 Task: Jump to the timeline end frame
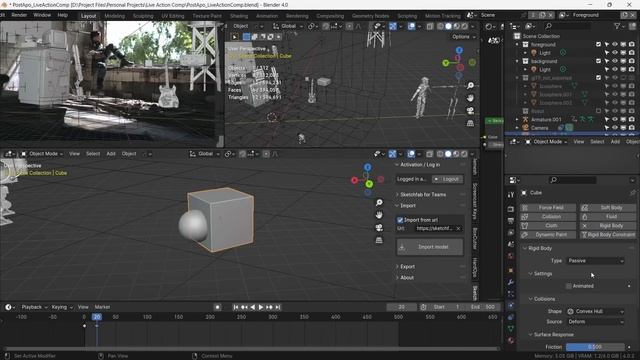click(x=278, y=307)
